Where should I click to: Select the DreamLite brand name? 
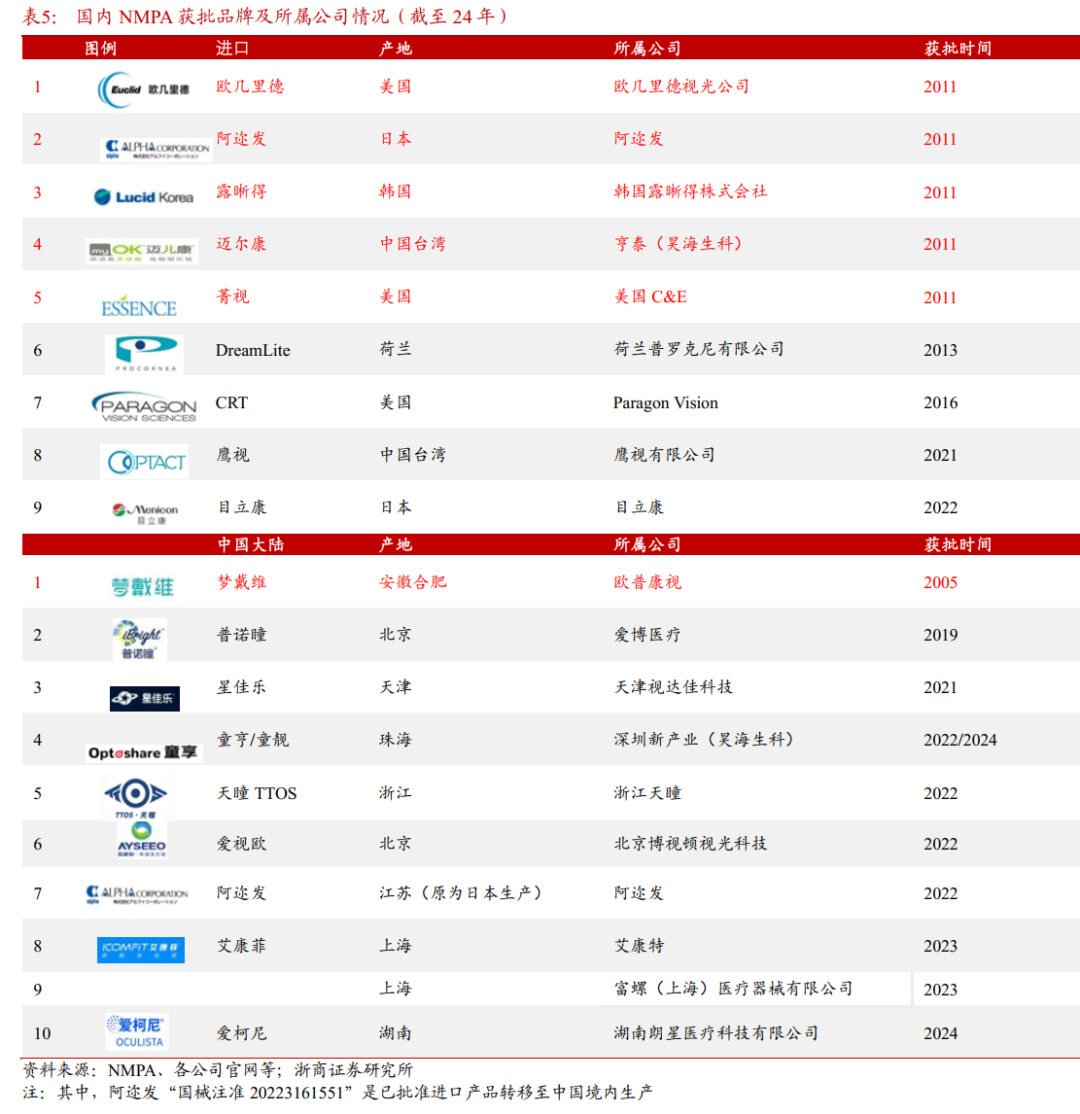[253, 350]
